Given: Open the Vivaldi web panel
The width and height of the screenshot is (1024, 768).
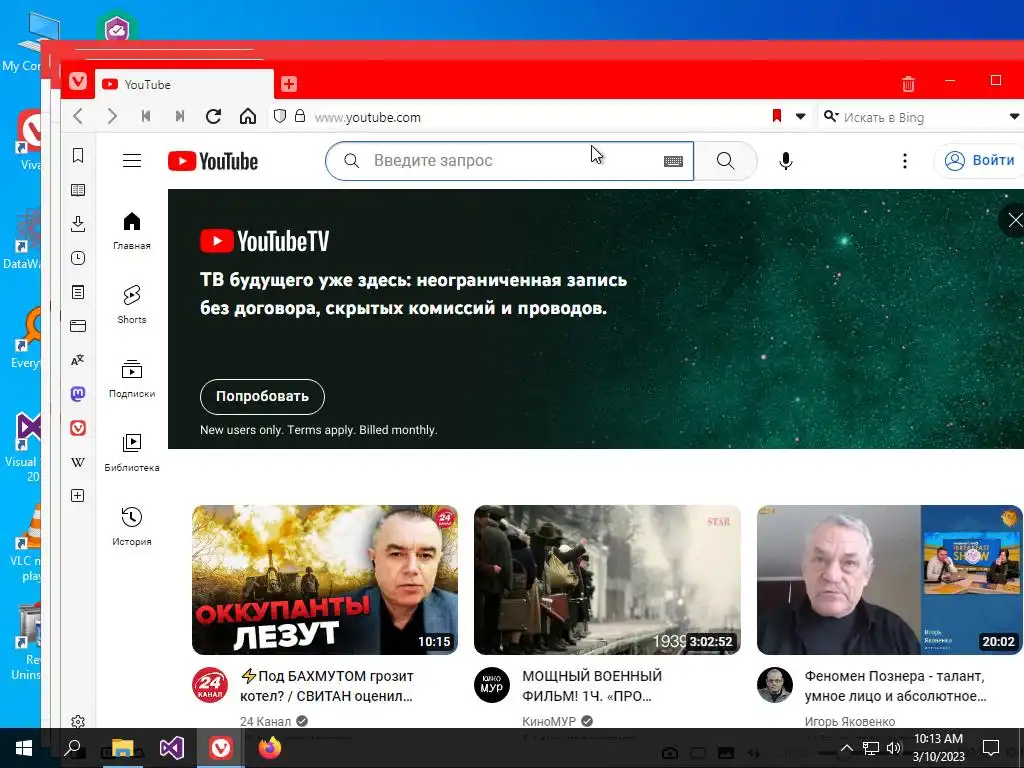Looking at the screenshot, I should 78,428.
